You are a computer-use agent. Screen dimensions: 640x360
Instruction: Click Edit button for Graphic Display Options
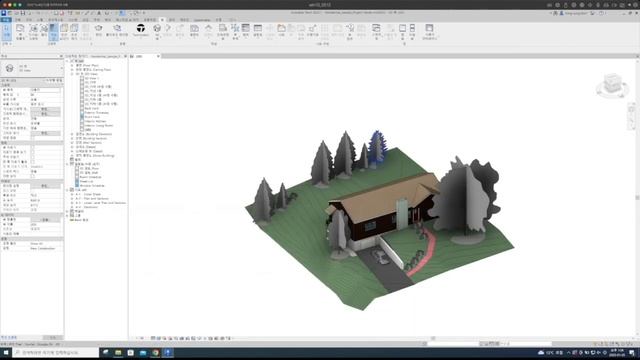(45, 114)
